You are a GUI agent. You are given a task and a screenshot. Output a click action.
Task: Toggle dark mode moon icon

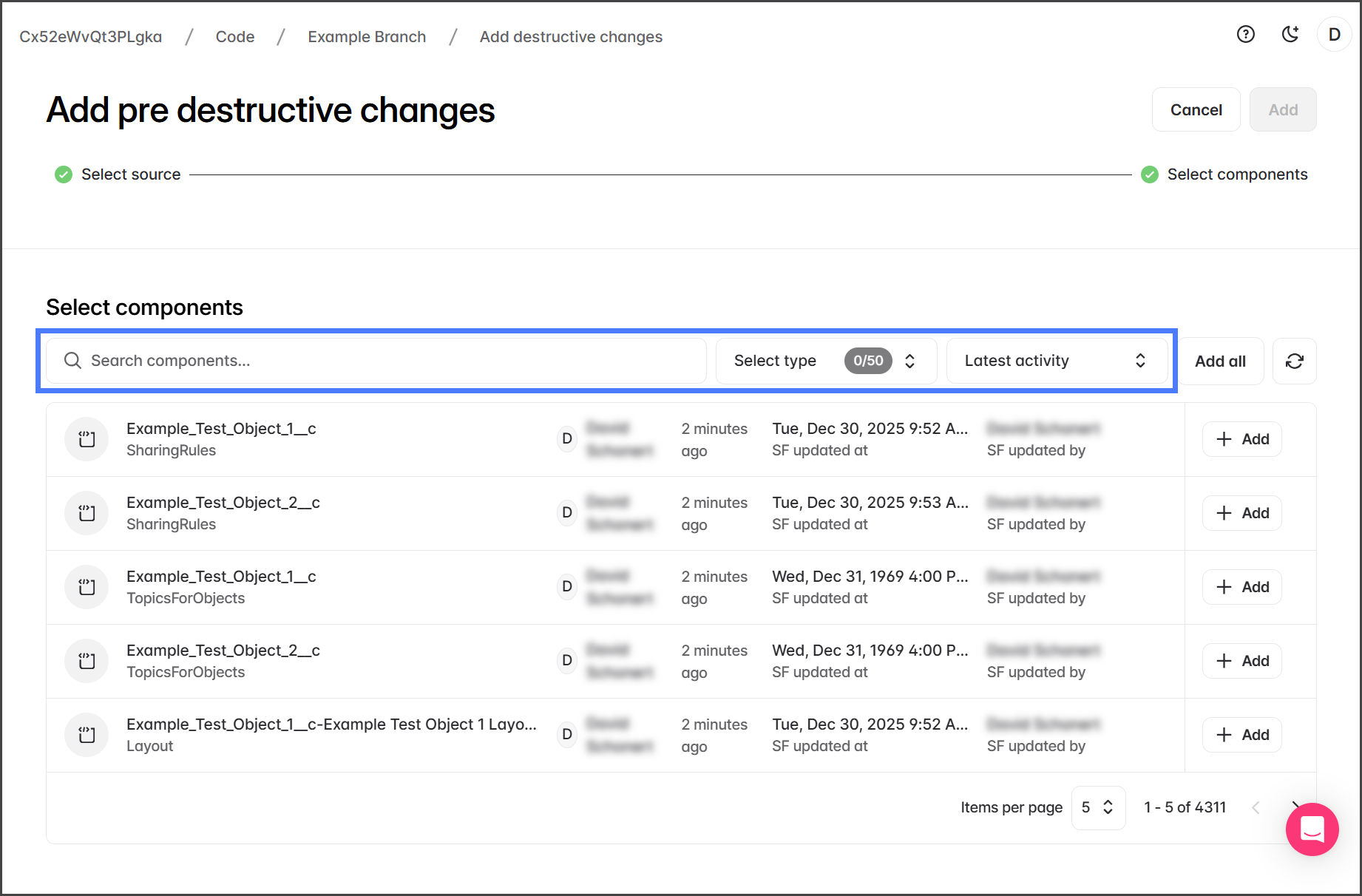click(1290, 35)
